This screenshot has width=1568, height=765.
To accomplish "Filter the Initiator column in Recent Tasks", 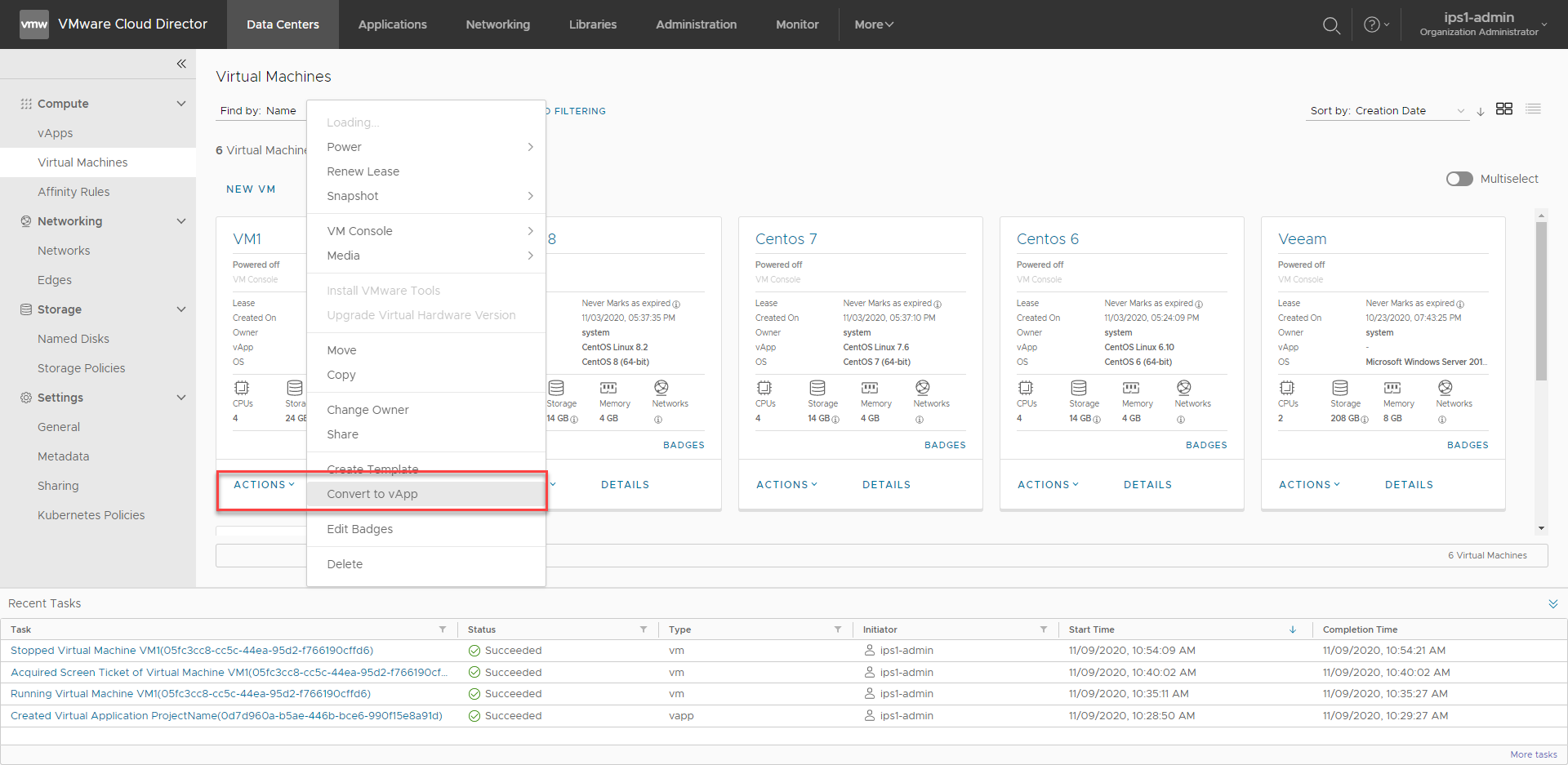I will click(1044, 629).
